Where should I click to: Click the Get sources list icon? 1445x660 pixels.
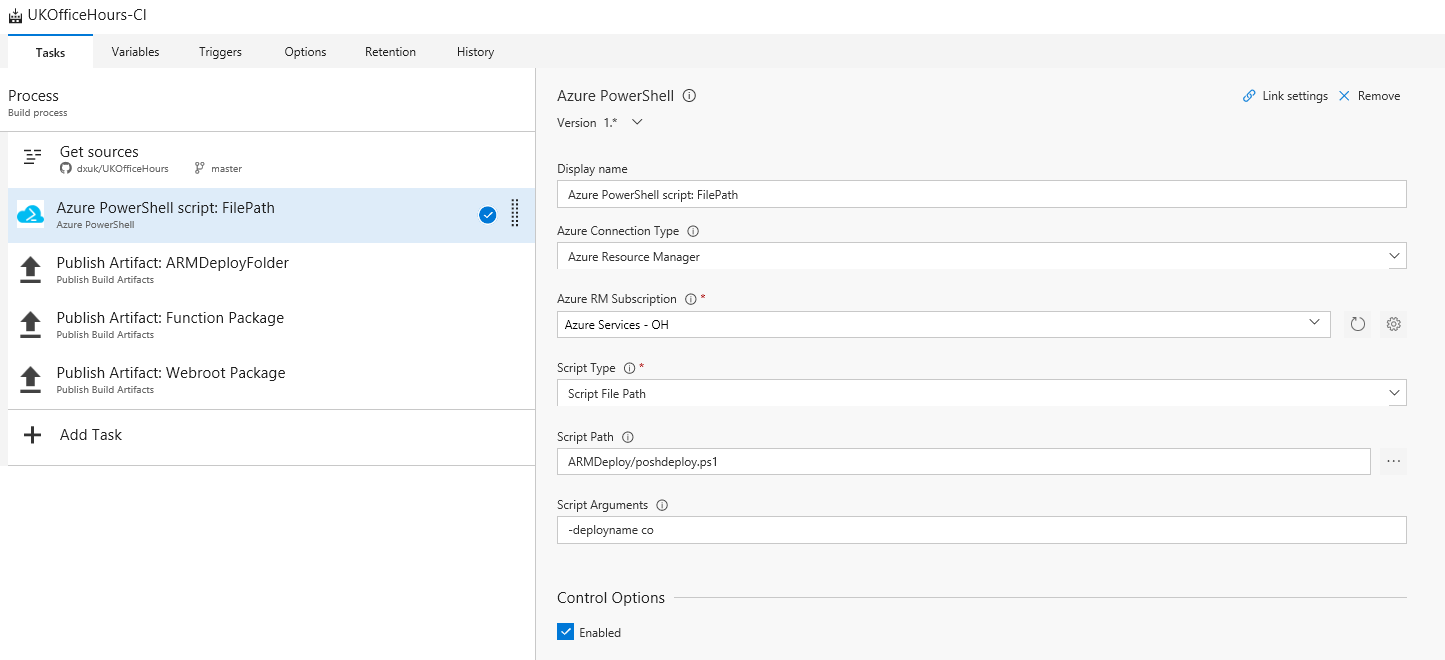[33, 156]
